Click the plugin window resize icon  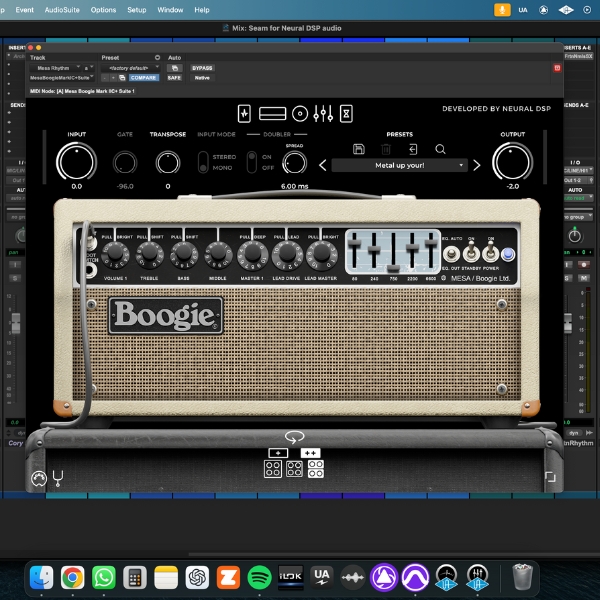point(550,477)
